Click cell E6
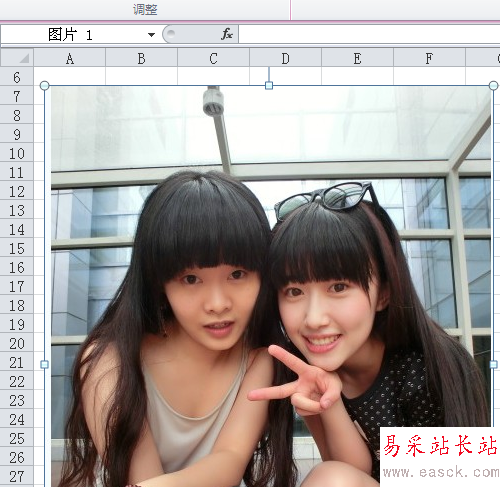The image size is (500, 487). [x=358, y=76]
